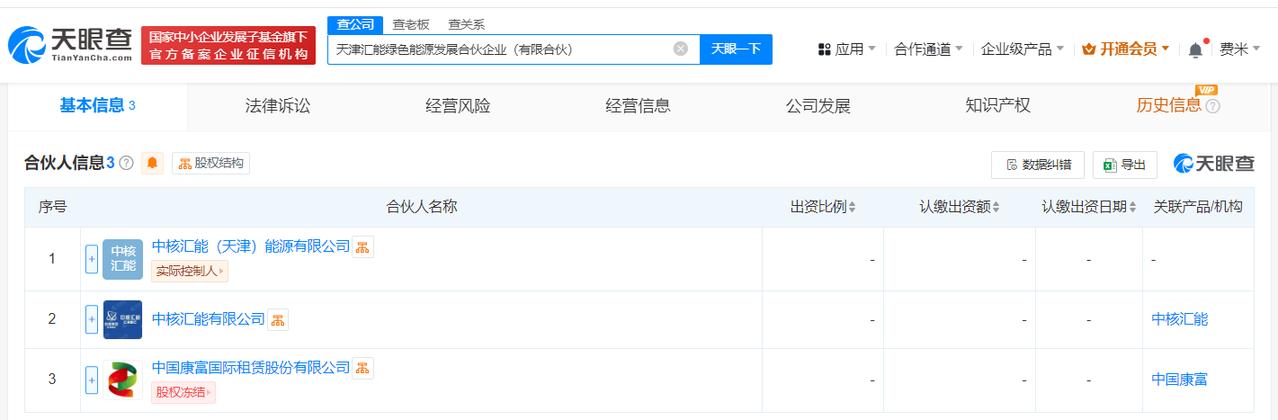Click the 中国康富 company logo thumbnail

pos(123,380)
